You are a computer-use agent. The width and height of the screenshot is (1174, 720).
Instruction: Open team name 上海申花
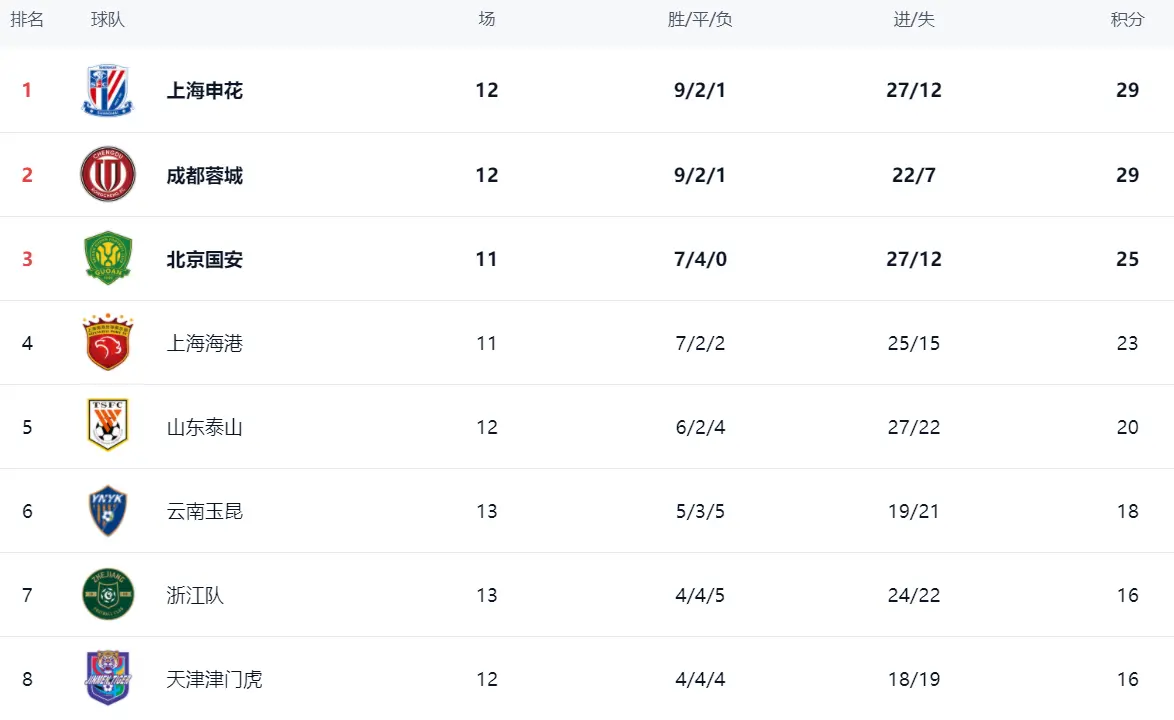coord(204,91)
